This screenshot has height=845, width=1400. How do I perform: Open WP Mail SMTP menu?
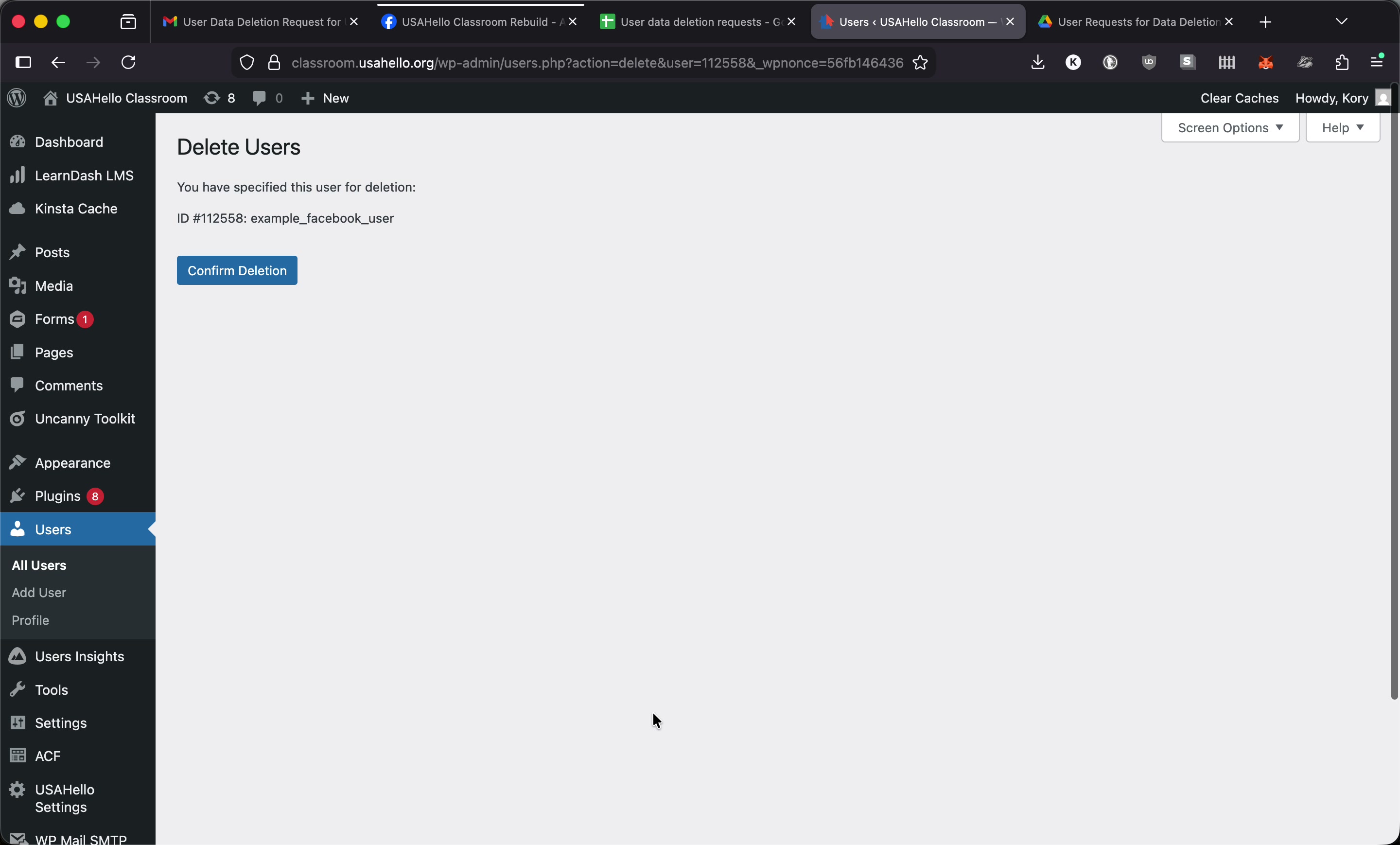pyautogui.click(x=78, y=838)
